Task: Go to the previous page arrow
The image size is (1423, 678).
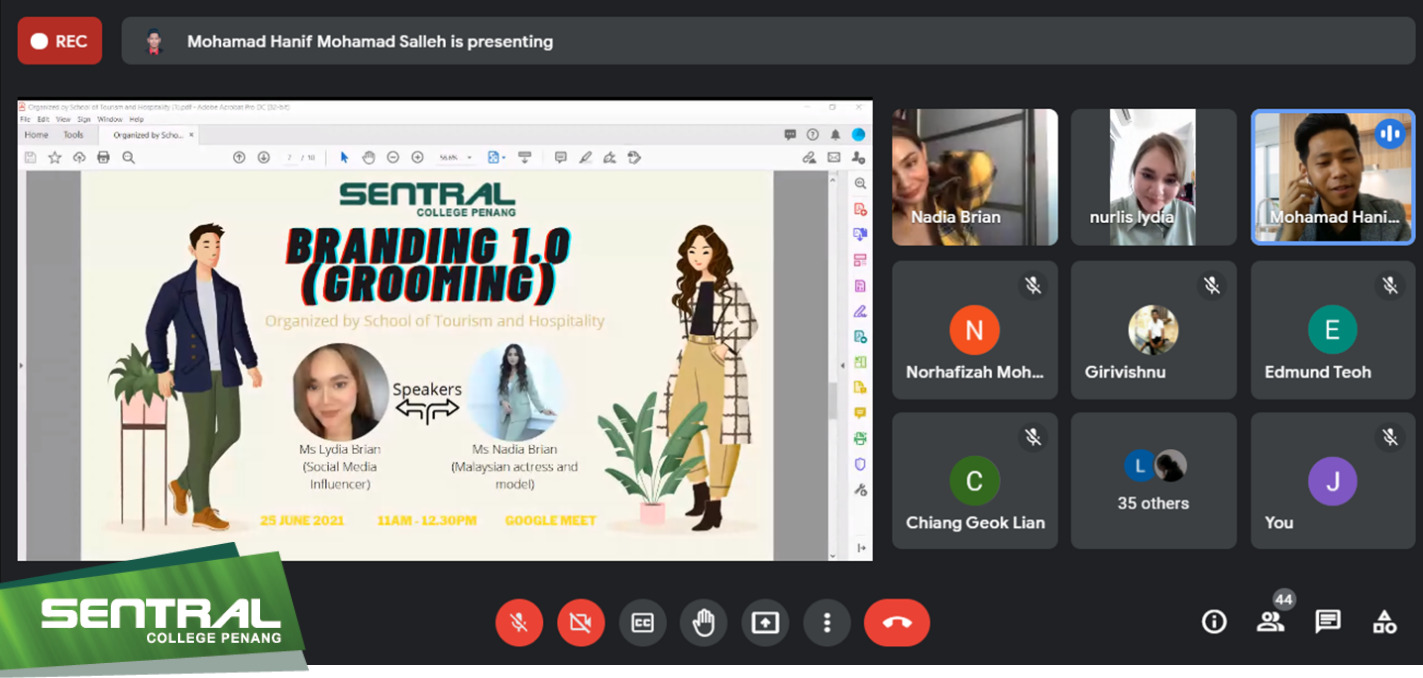Action: tap(239, 157)
